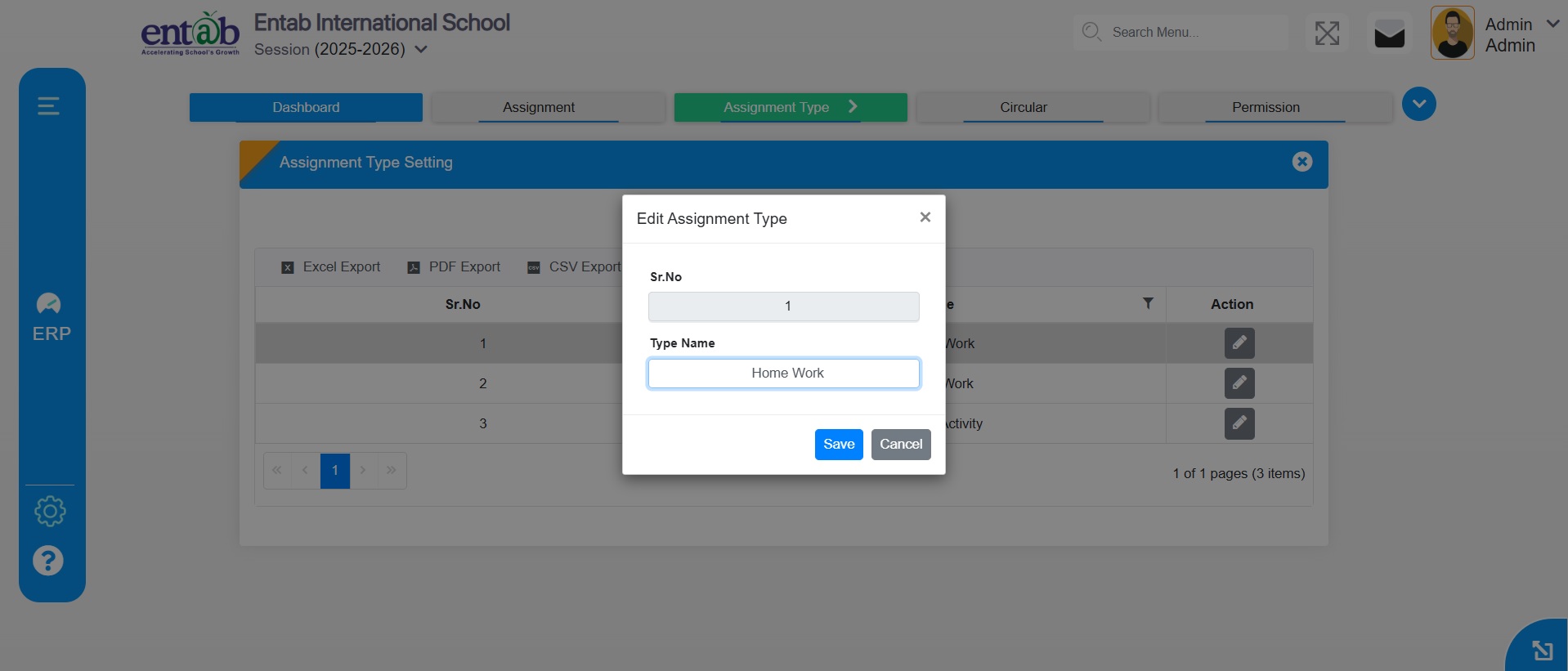Click the Type Name input field
This screenshot has width=1568, height=671.
tap(783, 374)
